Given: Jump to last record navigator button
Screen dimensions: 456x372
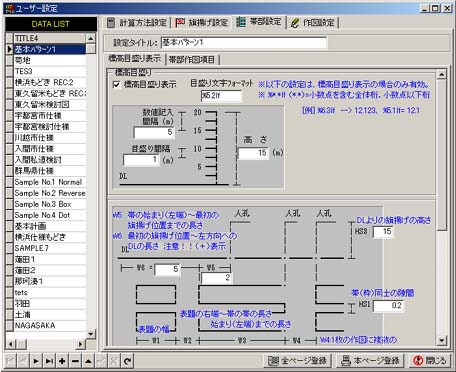Looking at the screenshot, I should (49, 361).
